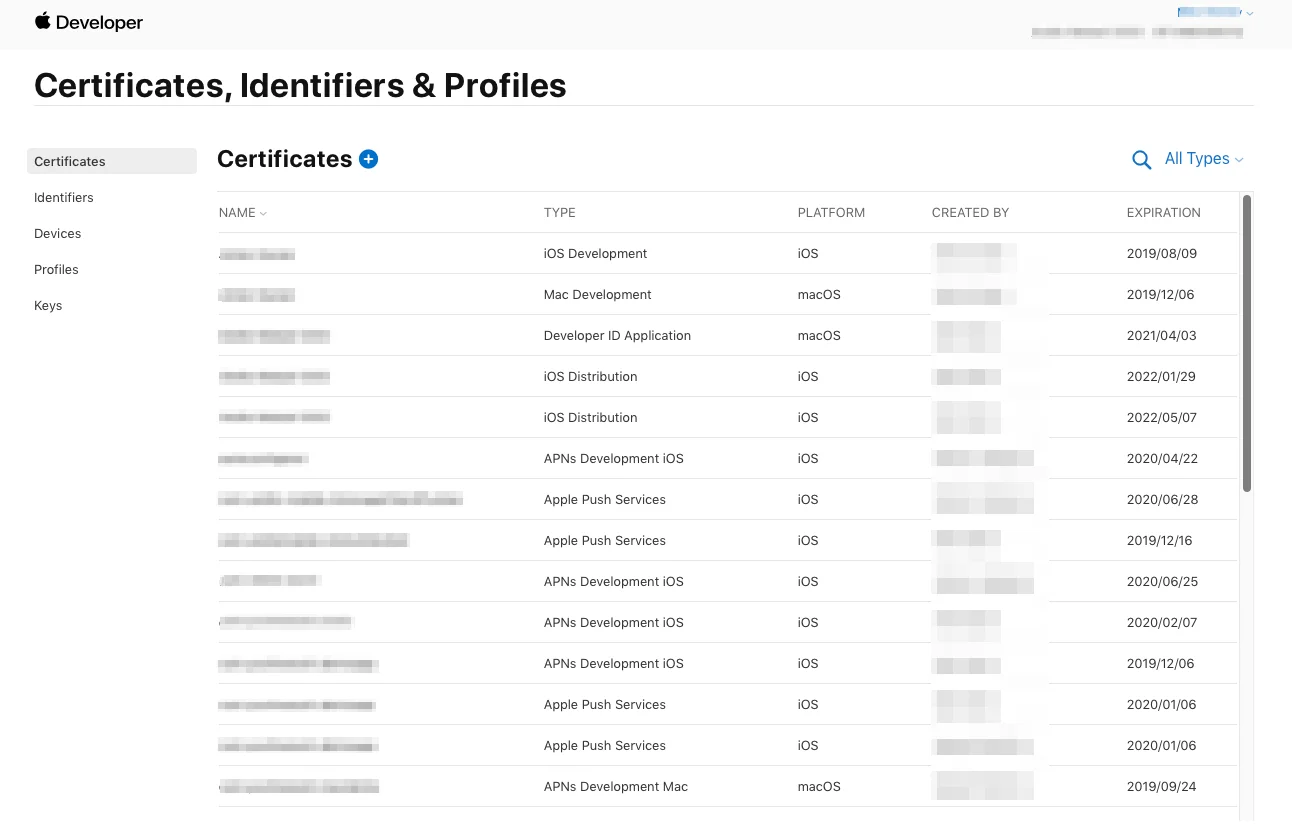Open Identifiers in the sidebar
This screenshot has height=835, width=1292.
click(64, 197)
